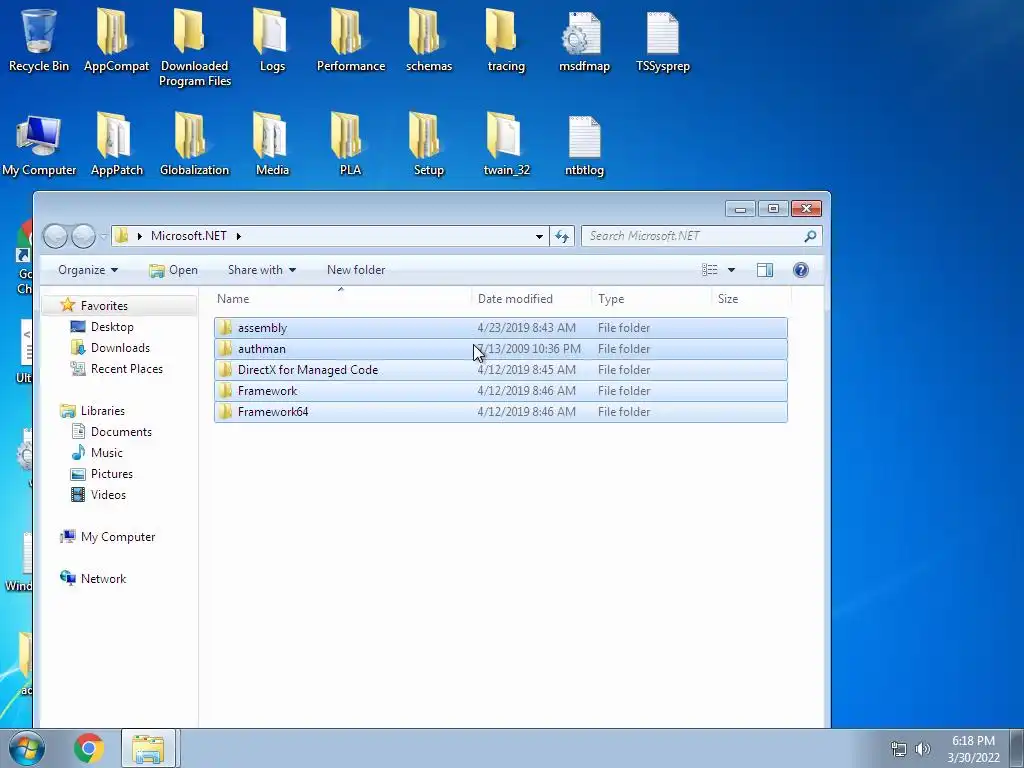This screenshot has height=768, width=1024.
Task: Open the network tray icon
Action: click(x=899, y=749)
